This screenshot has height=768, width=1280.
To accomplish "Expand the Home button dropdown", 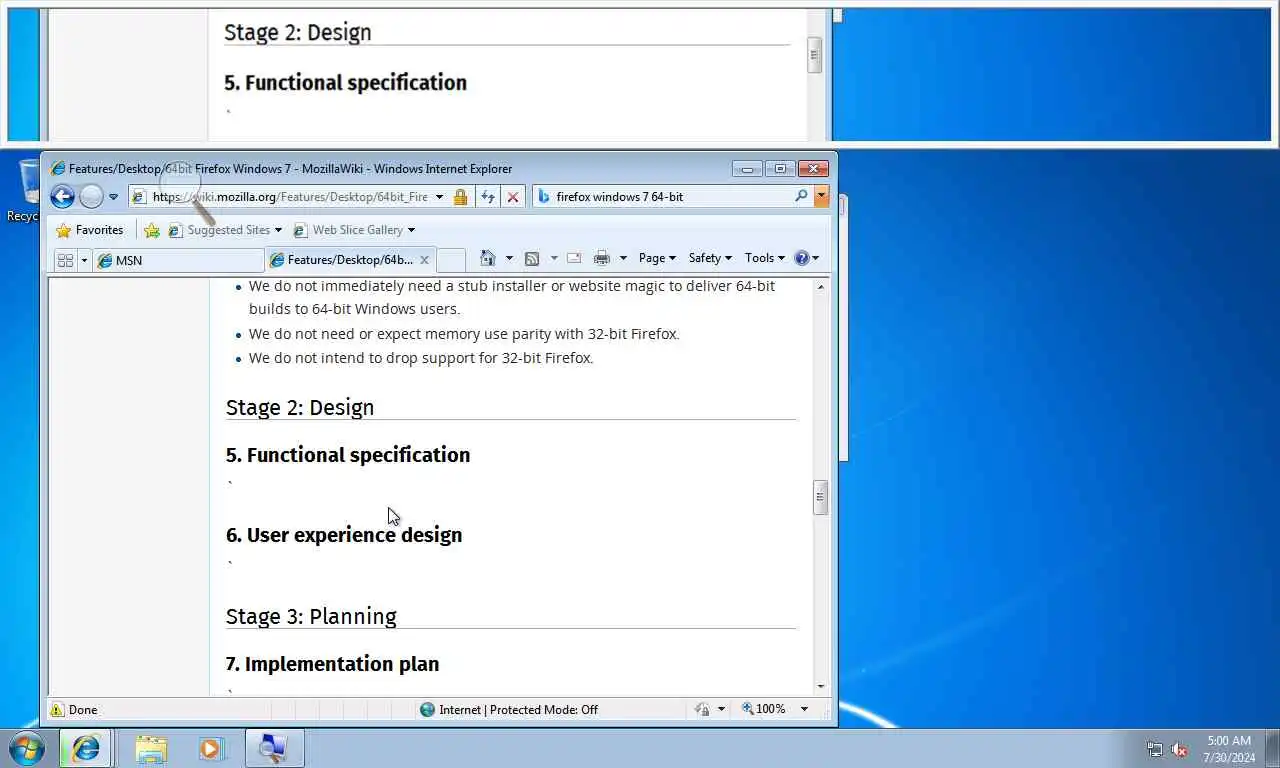I will (x=509, y=258).
